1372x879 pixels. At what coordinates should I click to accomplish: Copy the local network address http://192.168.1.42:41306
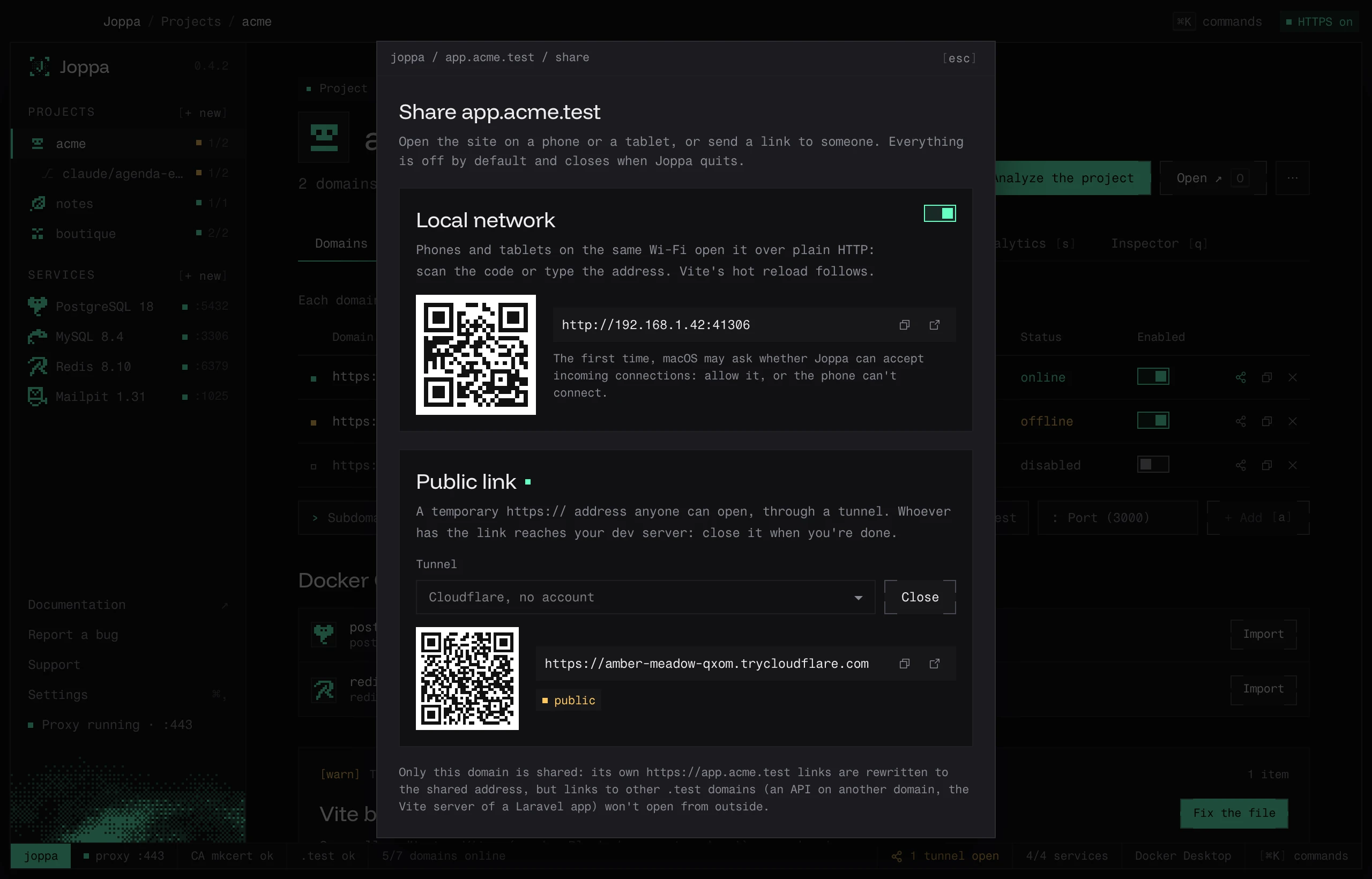[904, 325]
